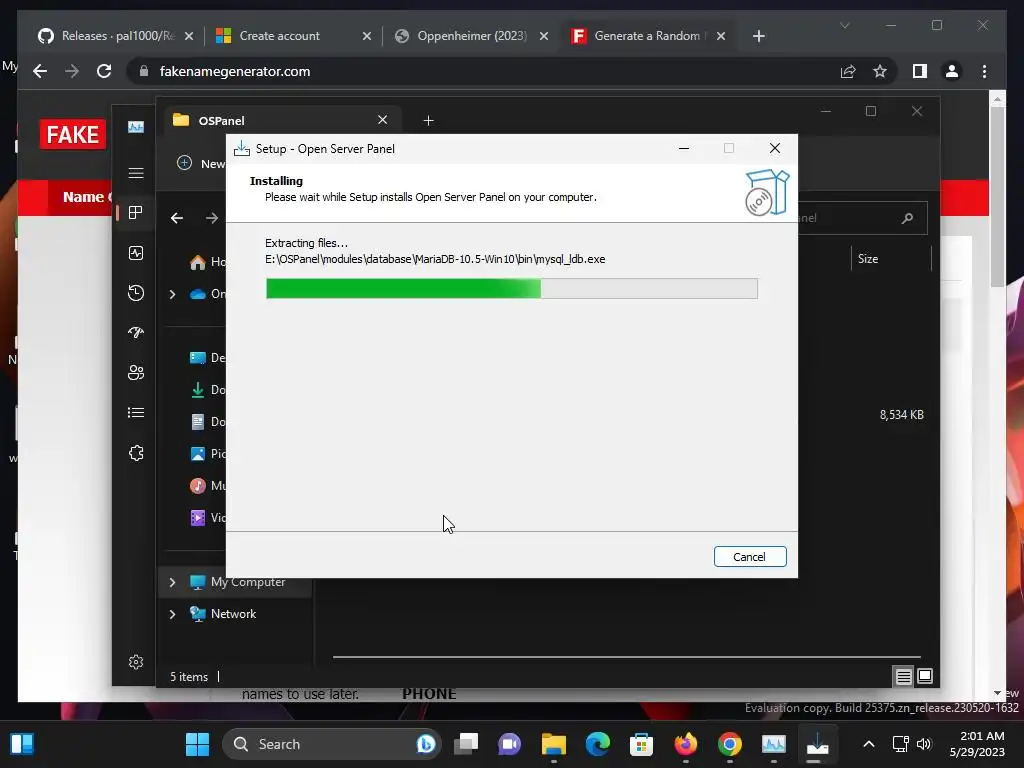Open the activity monitor icon in sidebar
1024x768 pixels.
(x=136, y=253)
